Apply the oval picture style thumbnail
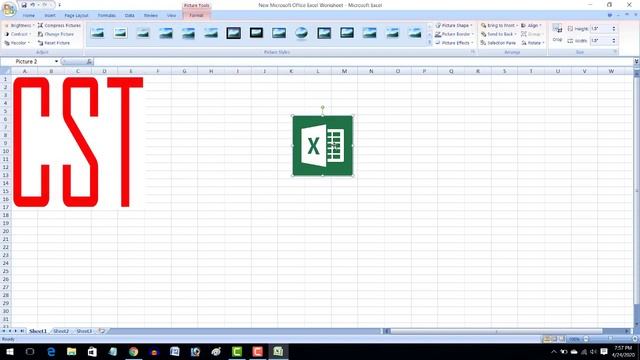The width and height of the screenshot is (640, 360). click(301, 33)
